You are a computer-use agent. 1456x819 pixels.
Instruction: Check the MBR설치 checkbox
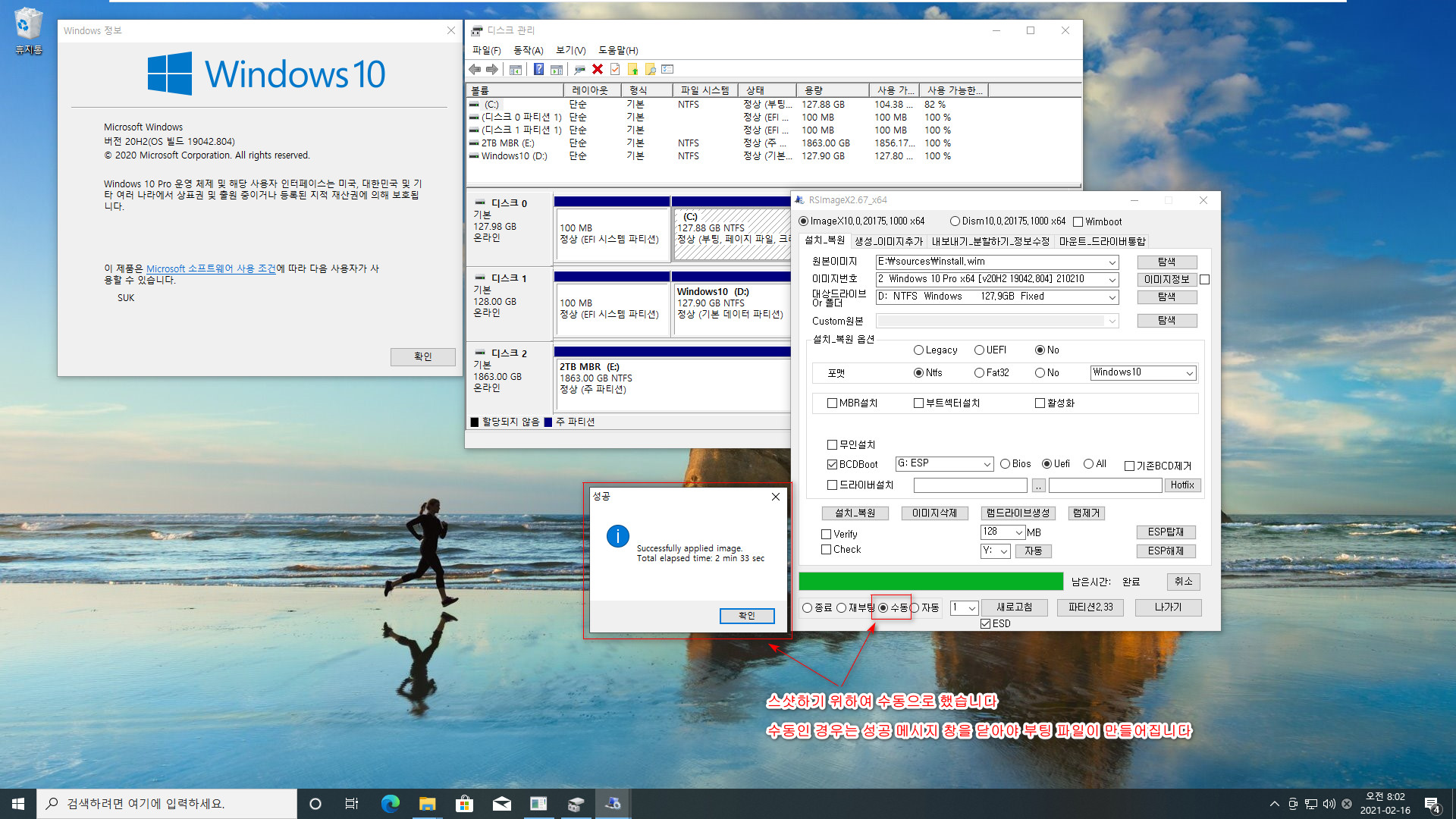832,403
